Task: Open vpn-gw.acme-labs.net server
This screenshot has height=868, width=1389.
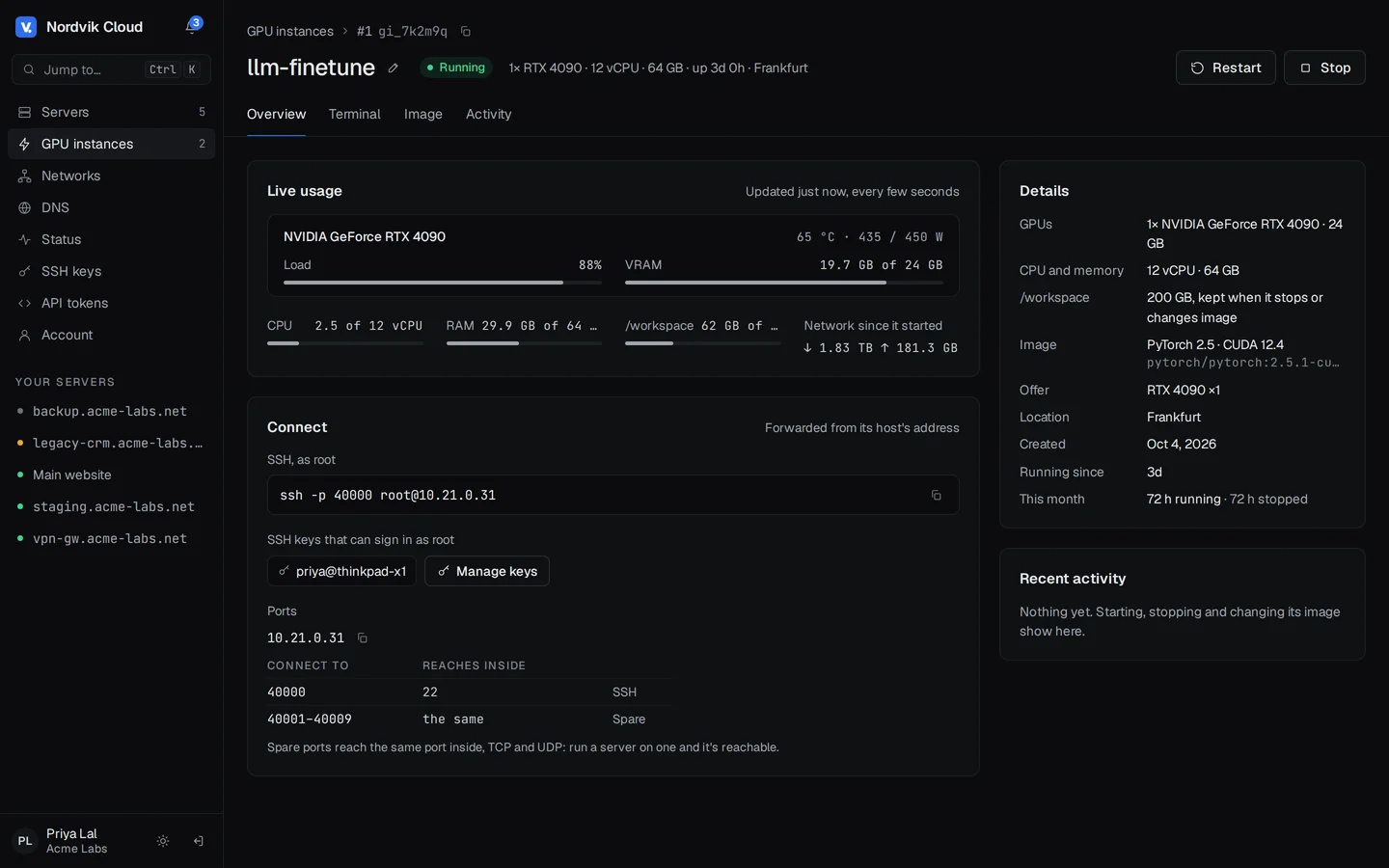Action: point(111,538)
